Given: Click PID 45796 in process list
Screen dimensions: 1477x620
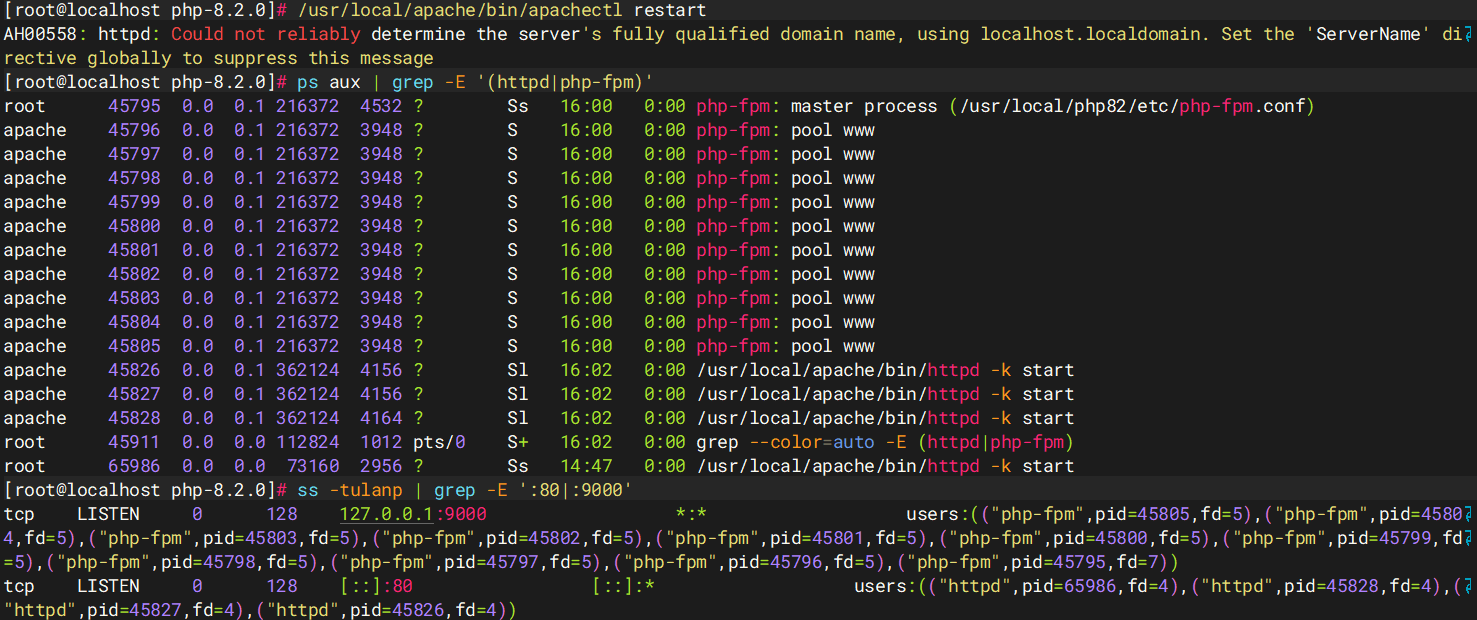Looking at the screenshot, I should 134,130.
